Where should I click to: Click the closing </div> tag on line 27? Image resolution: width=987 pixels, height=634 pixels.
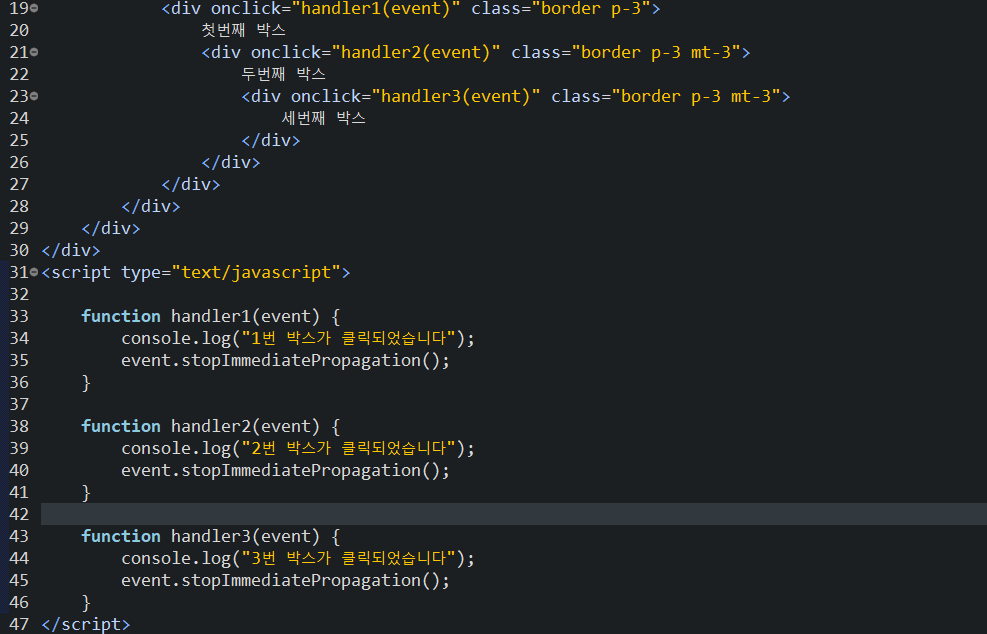191,184
